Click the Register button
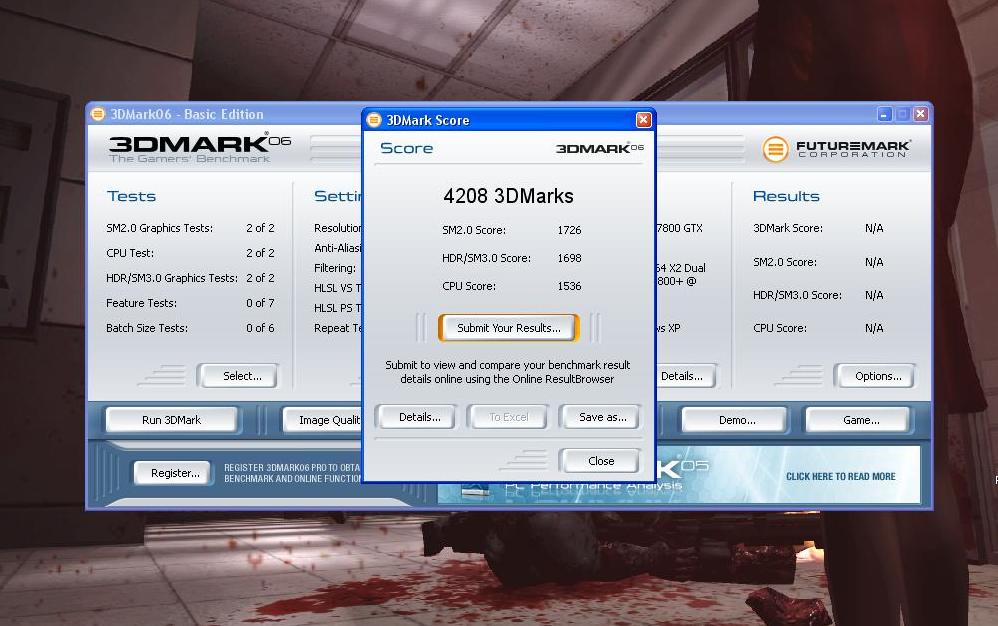The image size is (998, 626). (174, 473)
